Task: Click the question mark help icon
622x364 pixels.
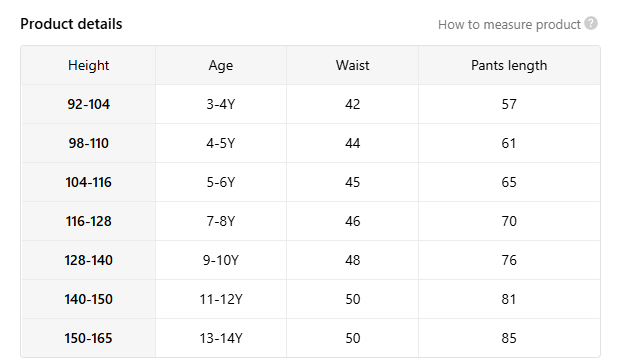Action: coord(591,23)
